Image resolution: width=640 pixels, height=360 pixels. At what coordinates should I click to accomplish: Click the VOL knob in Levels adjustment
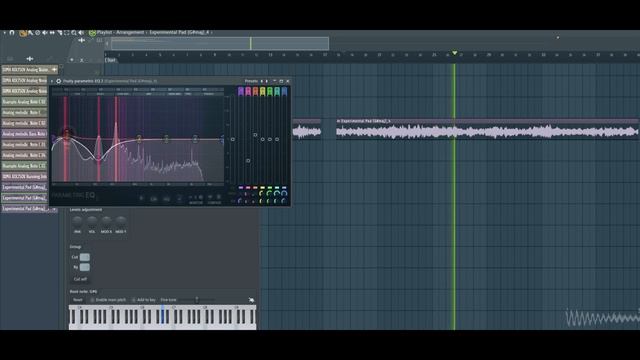[x=92, y=222]
